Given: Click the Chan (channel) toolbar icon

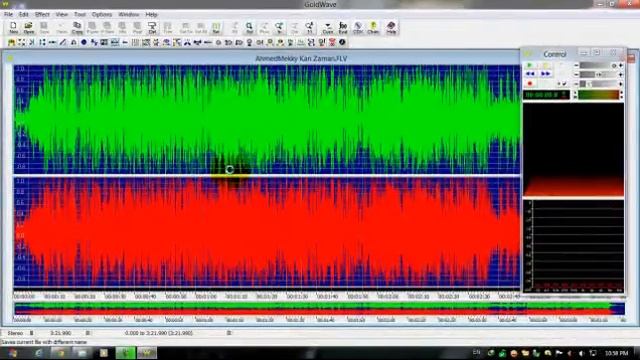Looking at the screenshot, I should [373, 28].
